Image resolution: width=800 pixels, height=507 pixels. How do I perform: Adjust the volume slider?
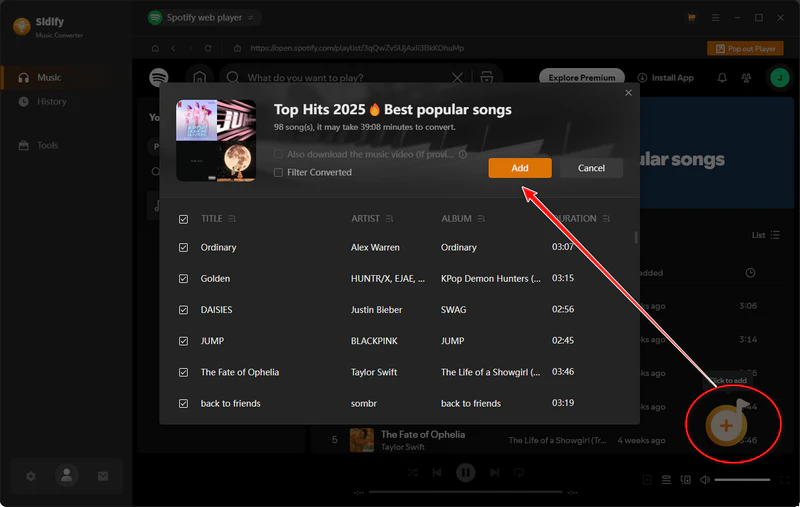coord(742,479)
